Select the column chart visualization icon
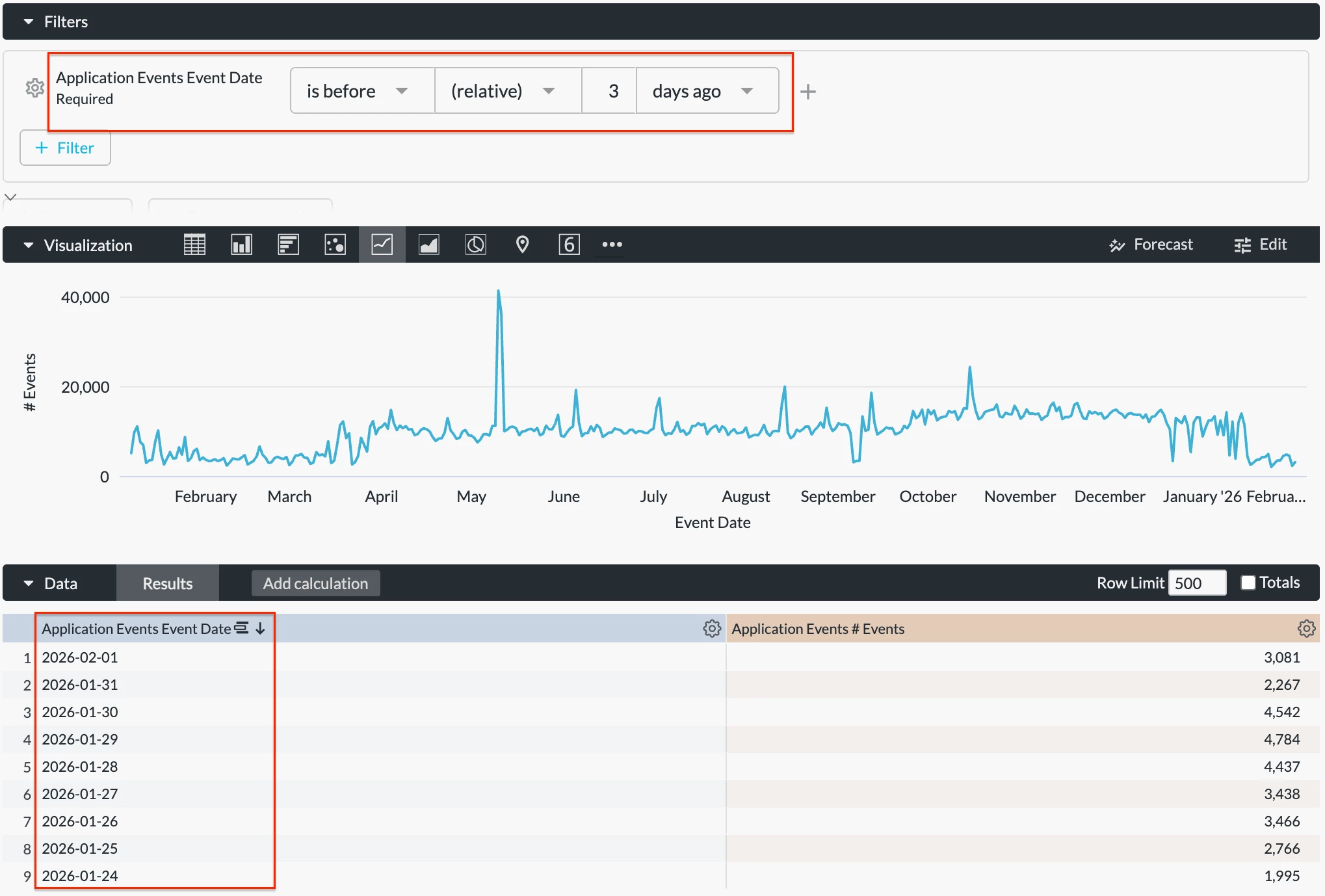Screen dimensions: 1325x896 (x=241, y=244)
